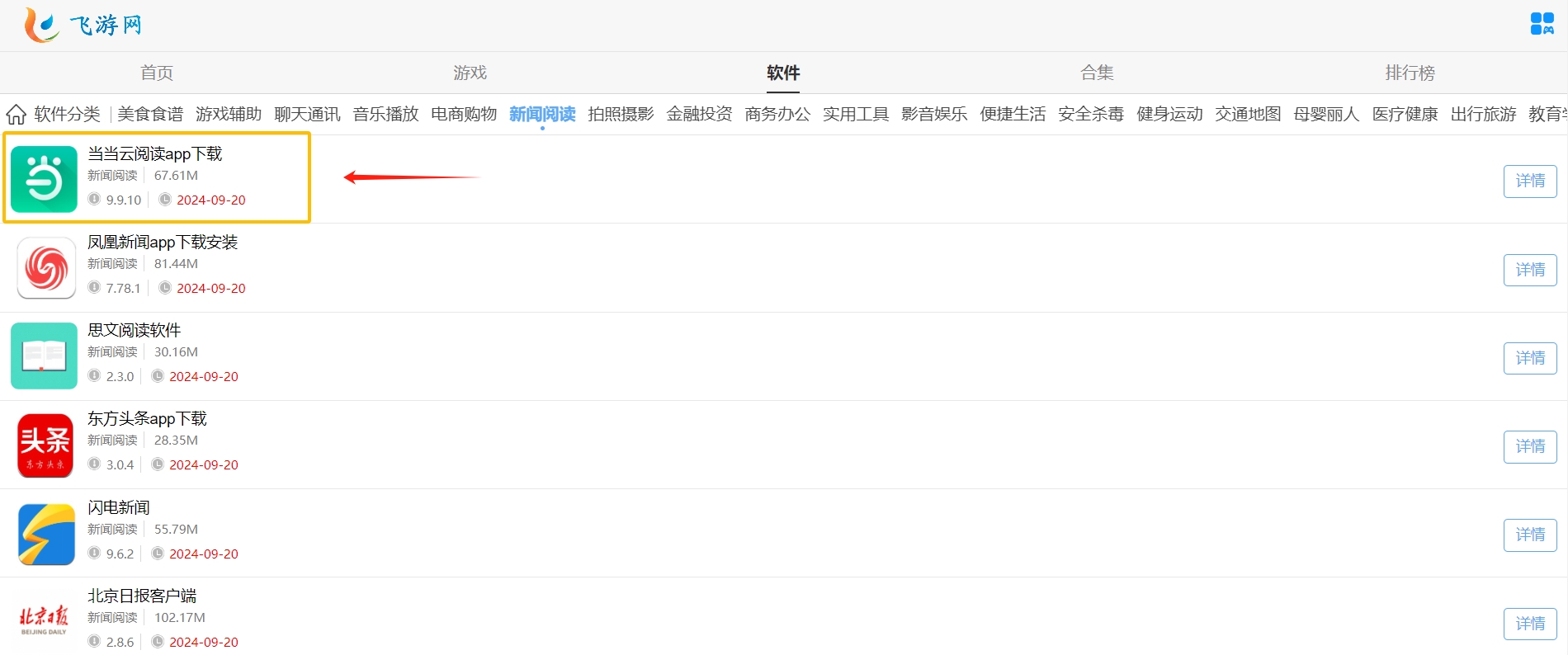This screenshot has width=1568, height=655.
Task: Click 详情 for 闪电新闻
Action: click(x=1530, y=535)
